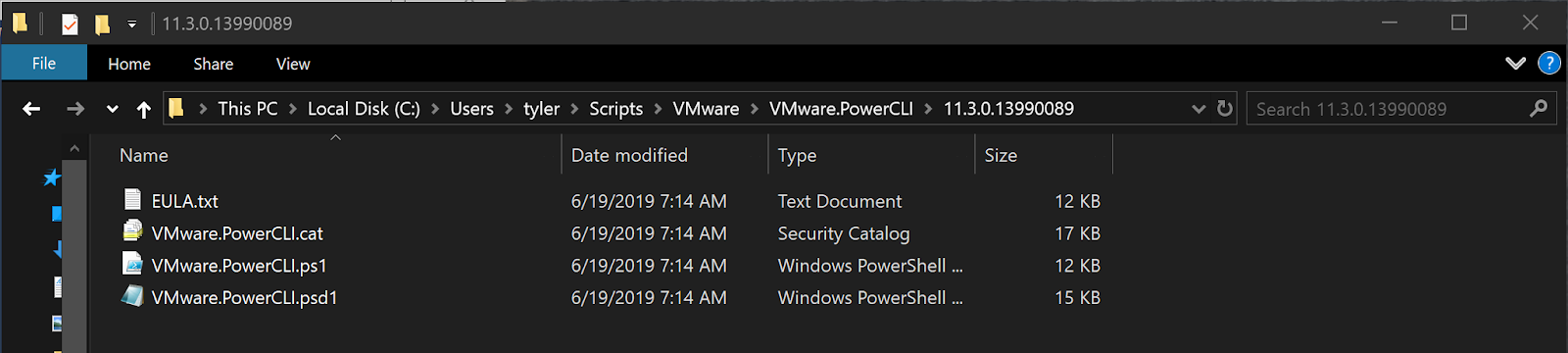Select the EULA.txt file

184,201
